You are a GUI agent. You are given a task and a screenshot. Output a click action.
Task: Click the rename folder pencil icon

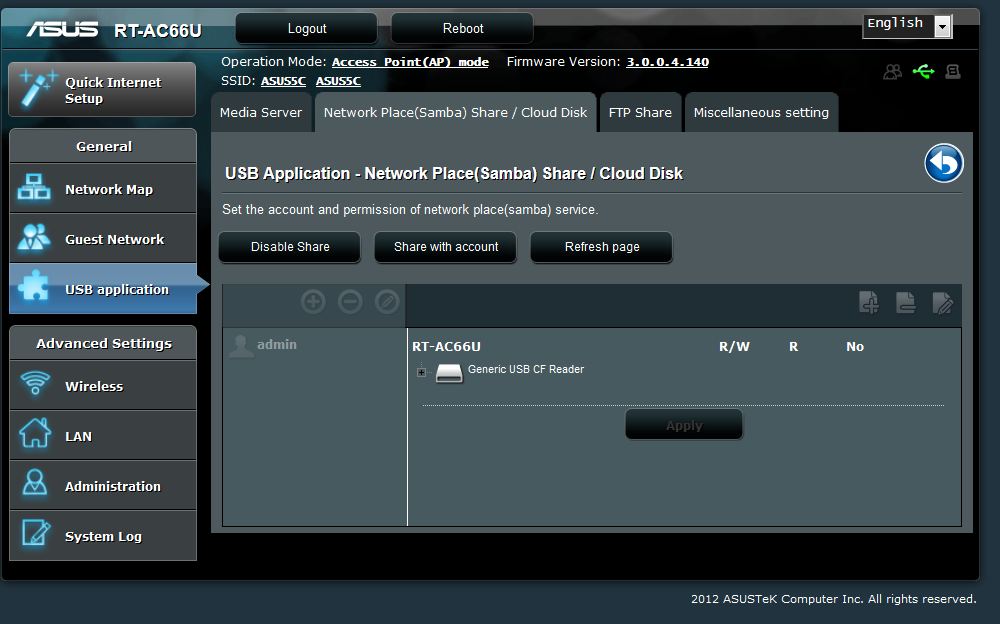943,302
